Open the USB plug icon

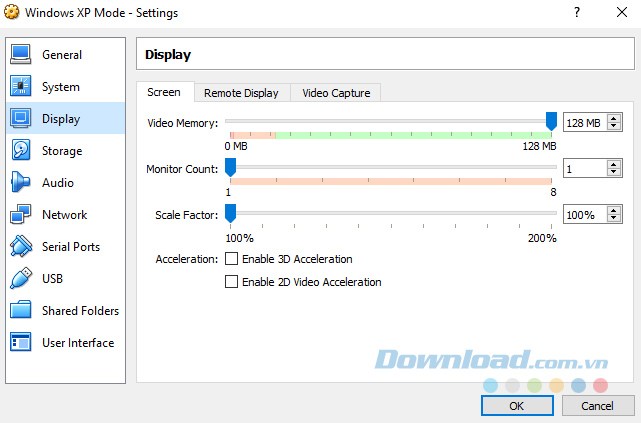pyautogui.click(x=20, y=278)
